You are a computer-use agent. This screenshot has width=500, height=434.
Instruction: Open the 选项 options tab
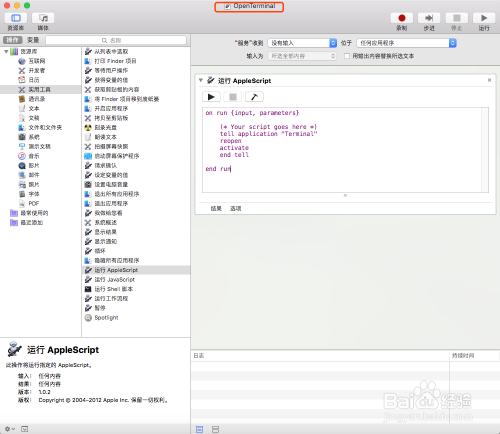235,208
